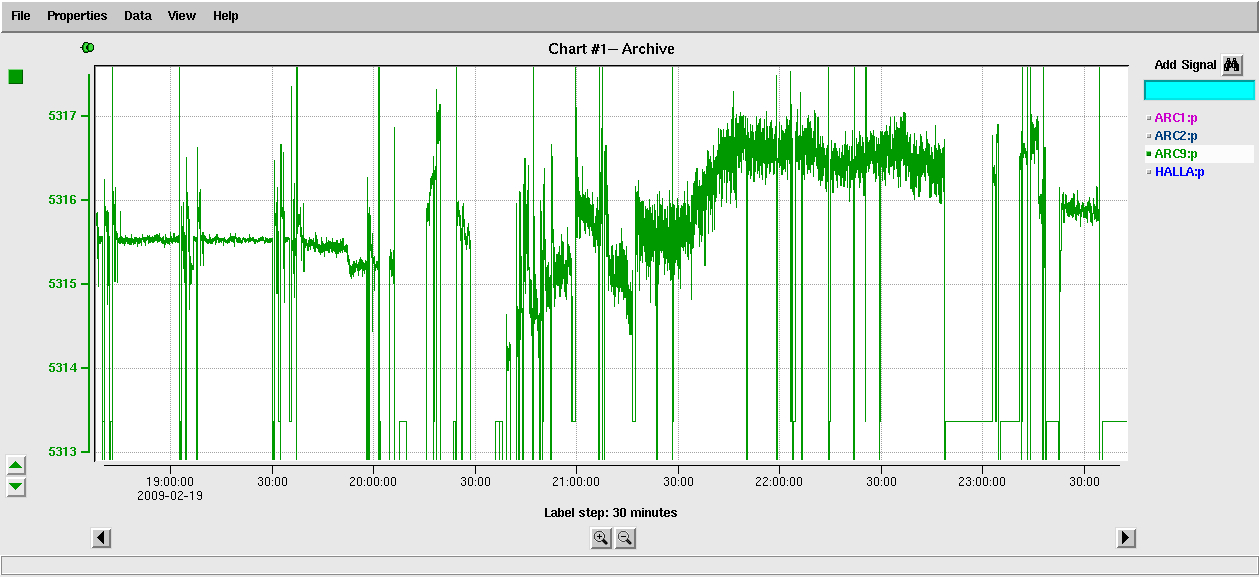Open the Properties menu
The height and width of the screenshot is (577, 1259).
(77, 16)
